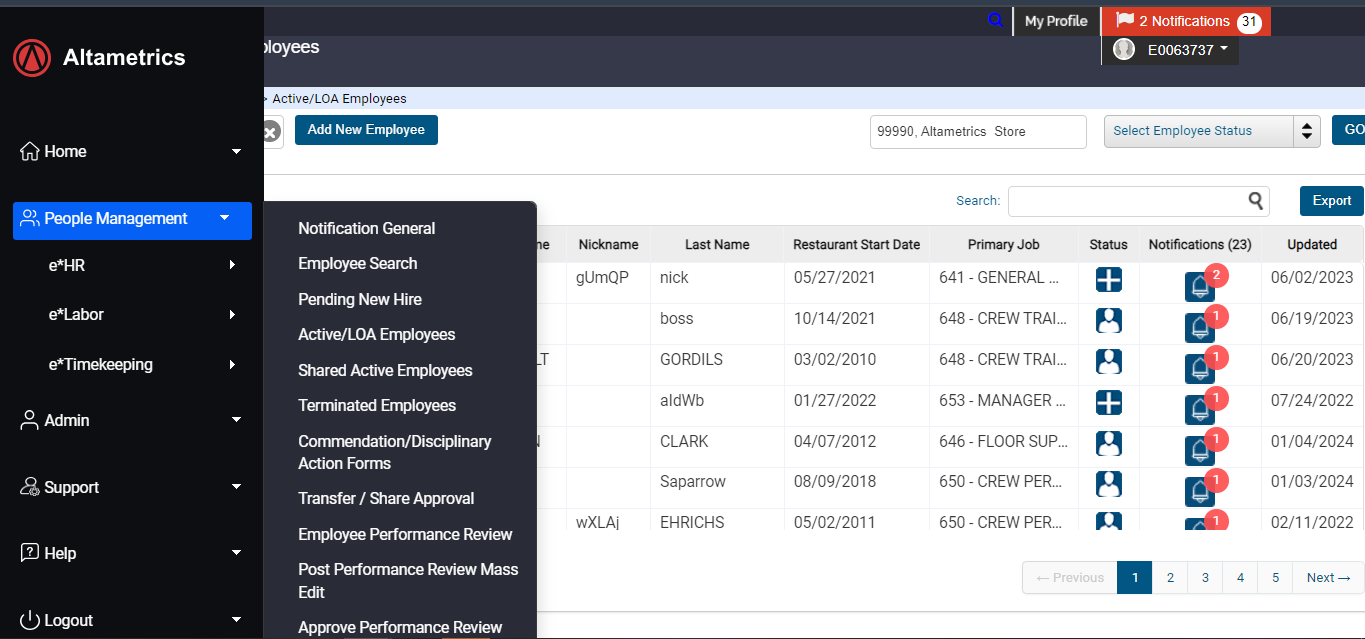Image resolution: width=1365 pixels, height=639 pixels.
Task: Click the magnifier icon in the search field
Action: (1256, 201)
